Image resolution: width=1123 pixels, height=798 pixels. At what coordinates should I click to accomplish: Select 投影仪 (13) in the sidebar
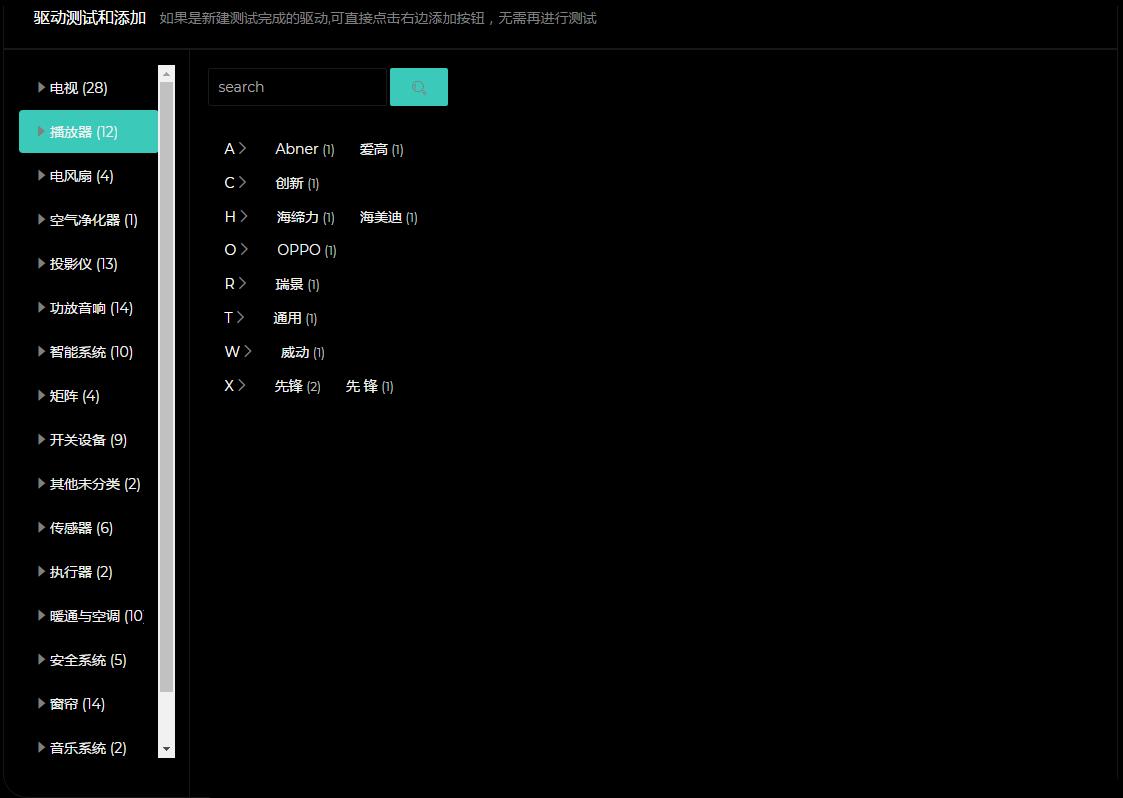(83, 264)
